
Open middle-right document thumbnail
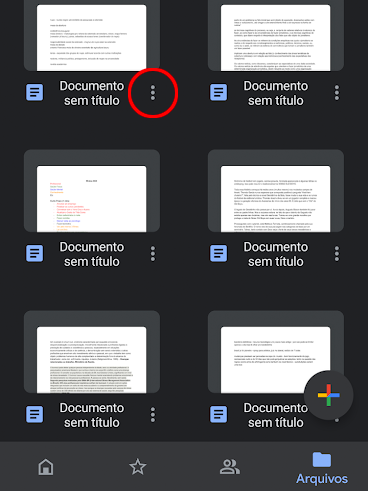coord(276,191)
